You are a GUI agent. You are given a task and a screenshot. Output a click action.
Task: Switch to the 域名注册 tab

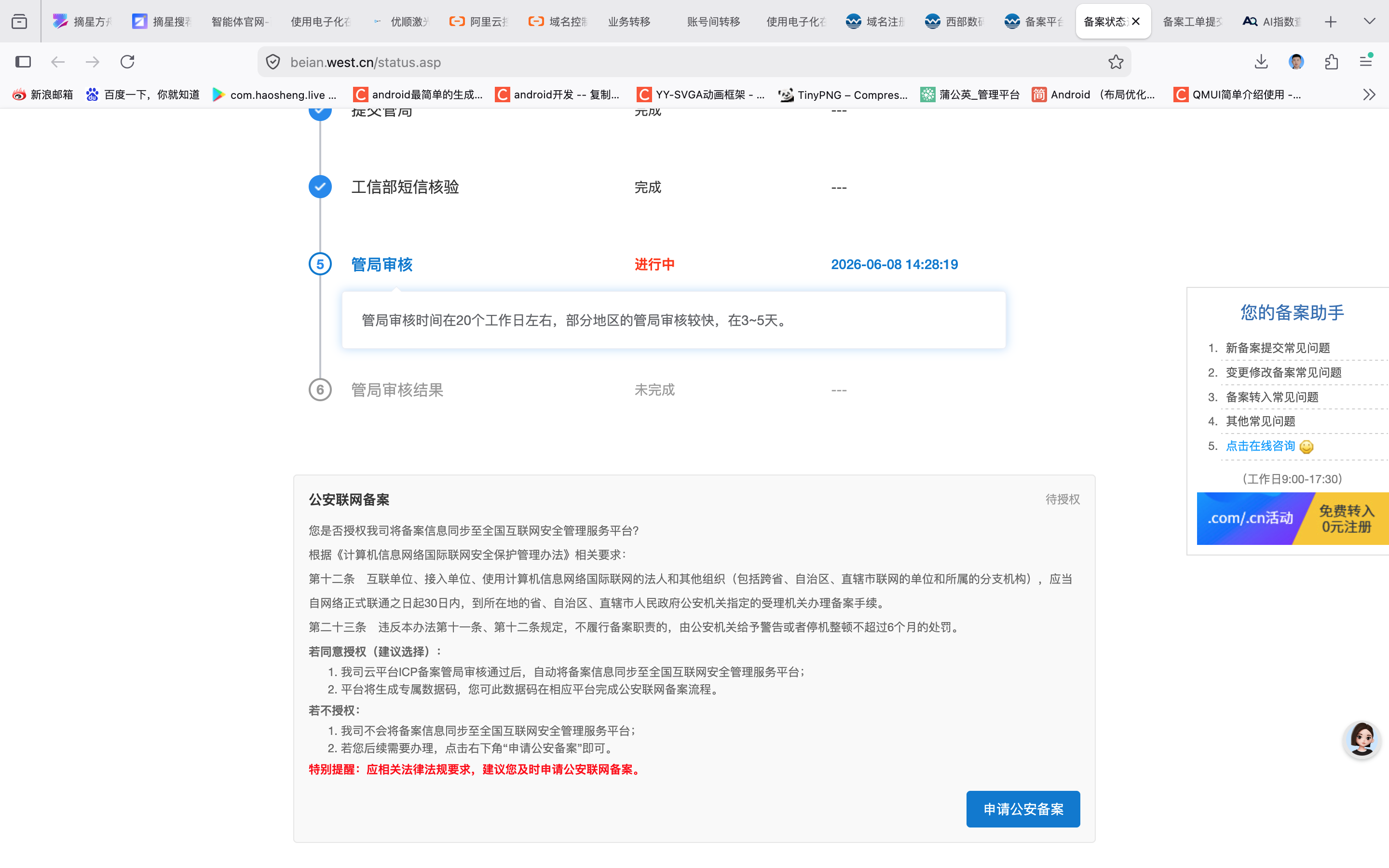876,22
